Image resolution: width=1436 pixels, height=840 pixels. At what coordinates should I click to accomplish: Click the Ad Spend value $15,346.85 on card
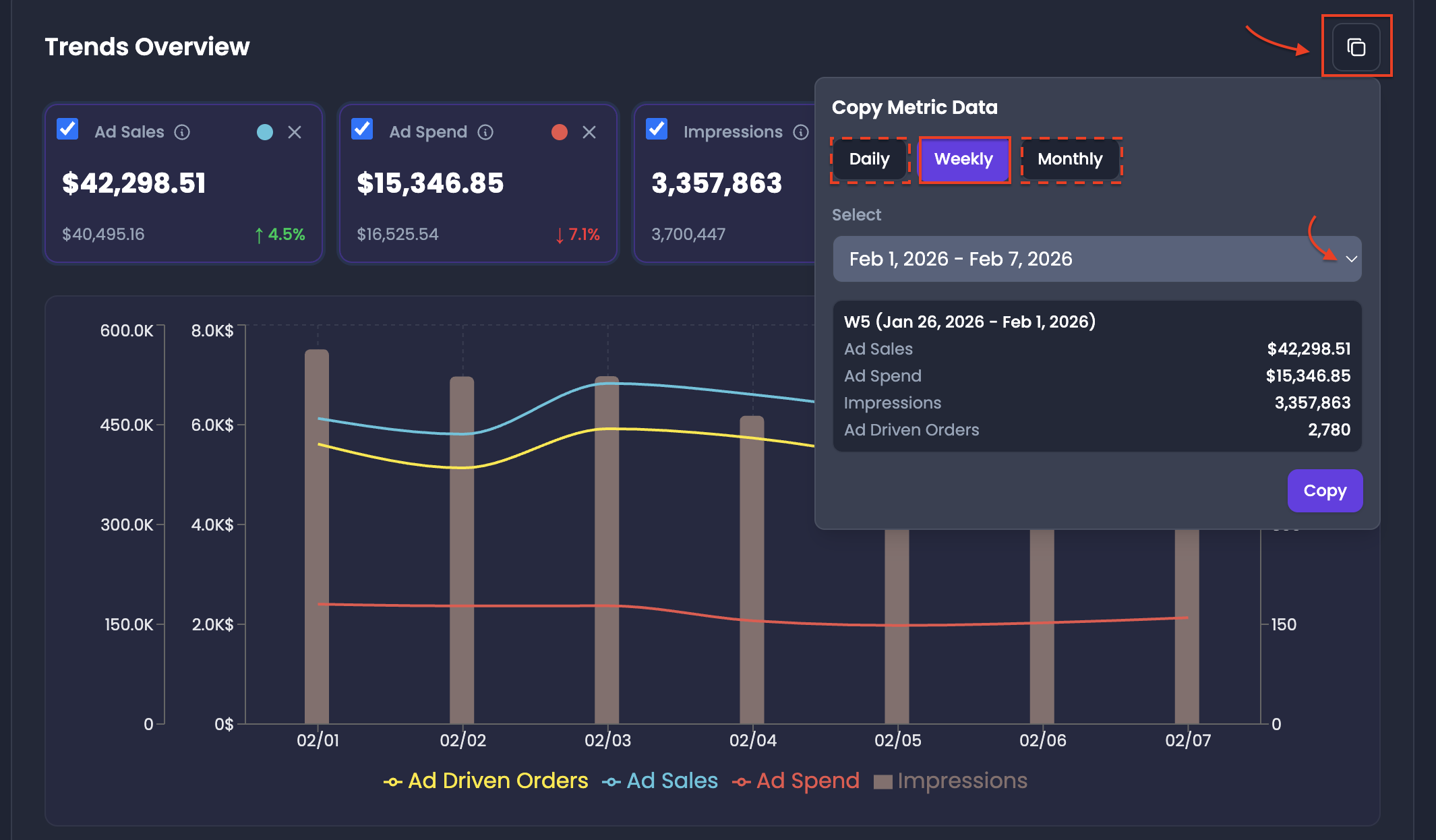pos(430,183)
